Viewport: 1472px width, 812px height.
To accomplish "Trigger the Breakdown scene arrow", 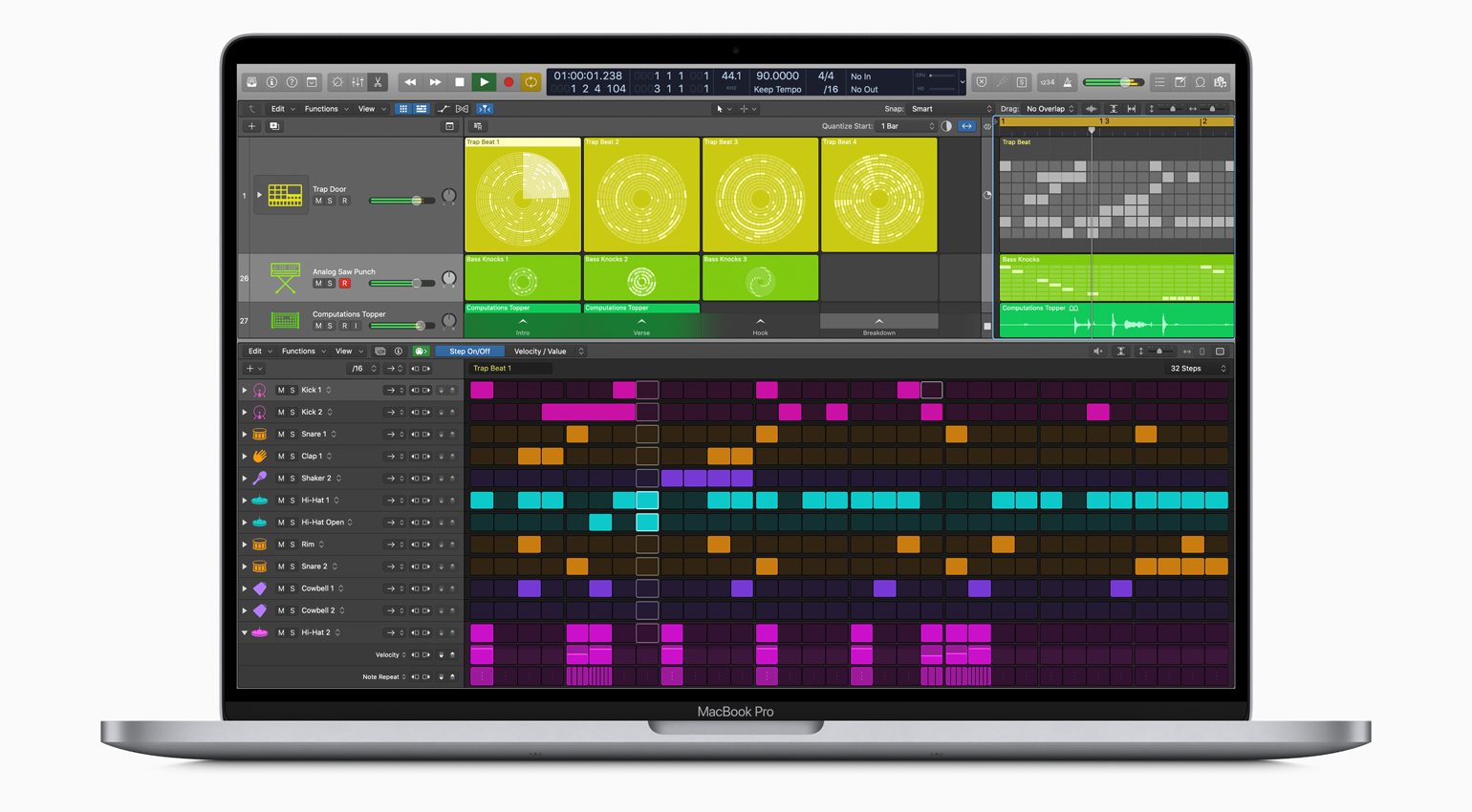I will point(878,322).
